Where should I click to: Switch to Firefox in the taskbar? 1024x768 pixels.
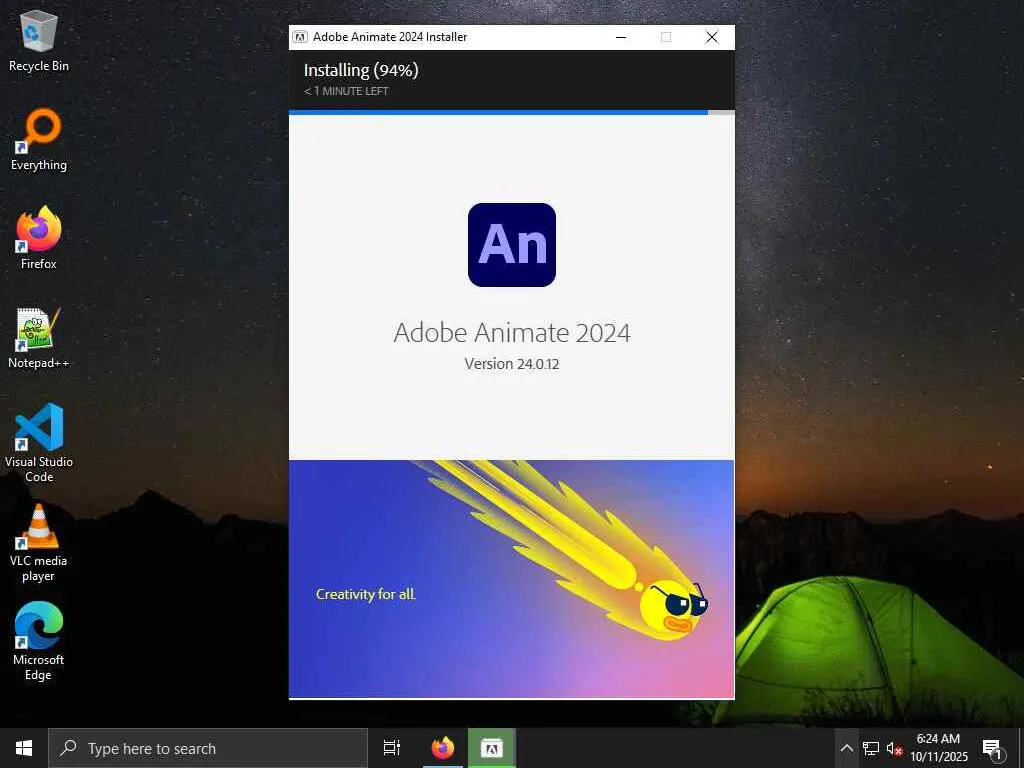tap(443, 748)
